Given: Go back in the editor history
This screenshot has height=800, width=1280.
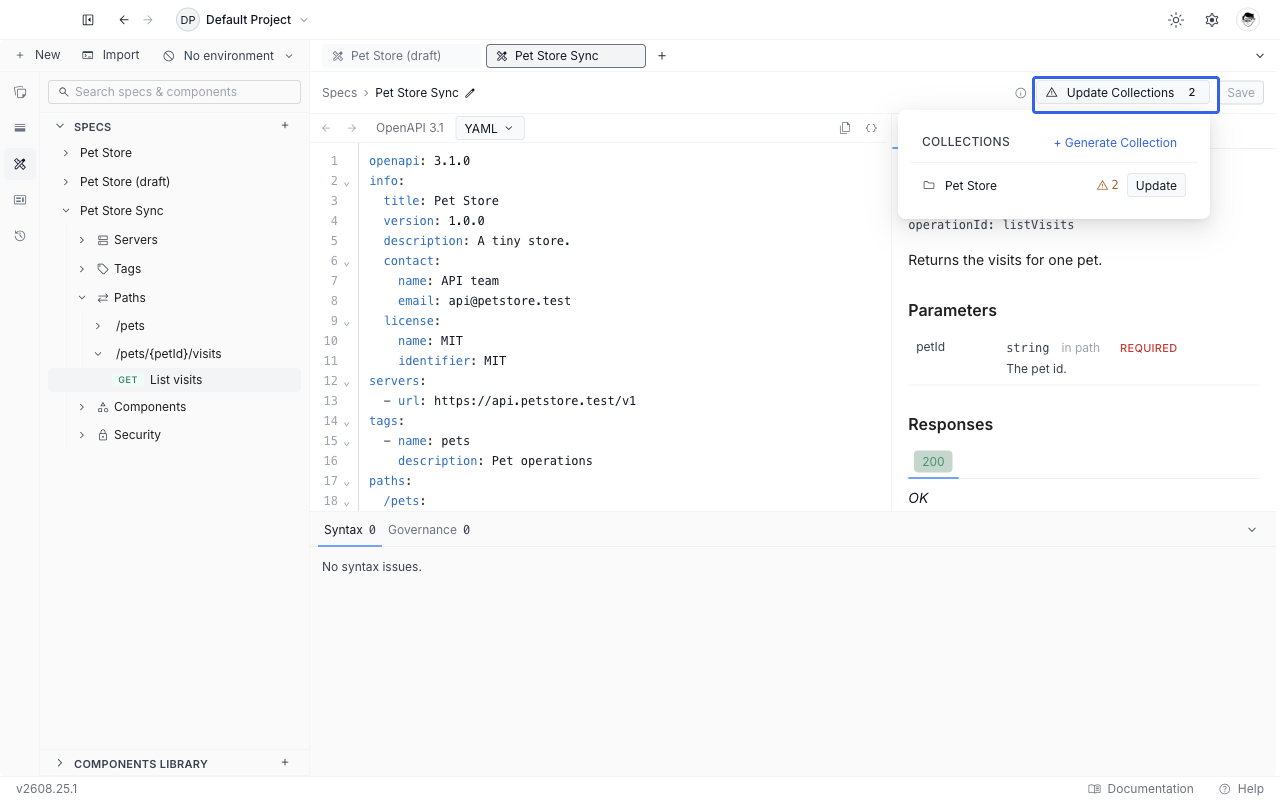Looking at the screenshot, I should 326,128.
